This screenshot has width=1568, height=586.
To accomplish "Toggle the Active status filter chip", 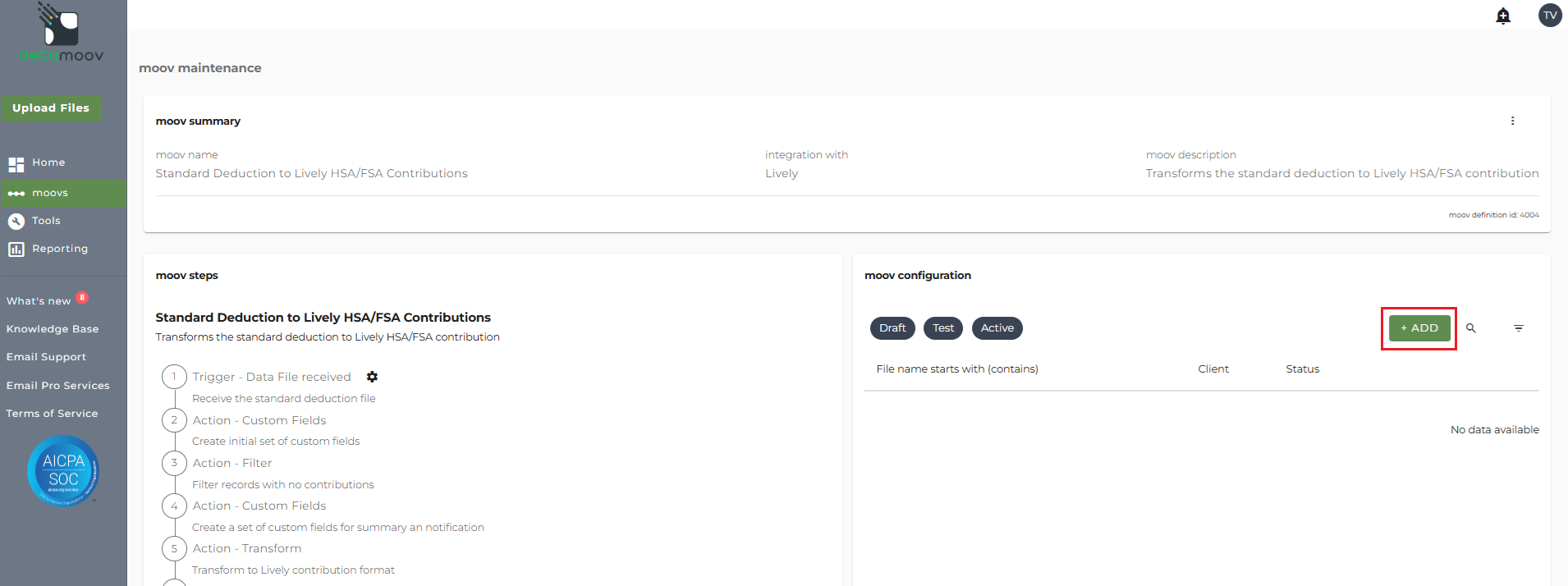I will coord(997,328).
